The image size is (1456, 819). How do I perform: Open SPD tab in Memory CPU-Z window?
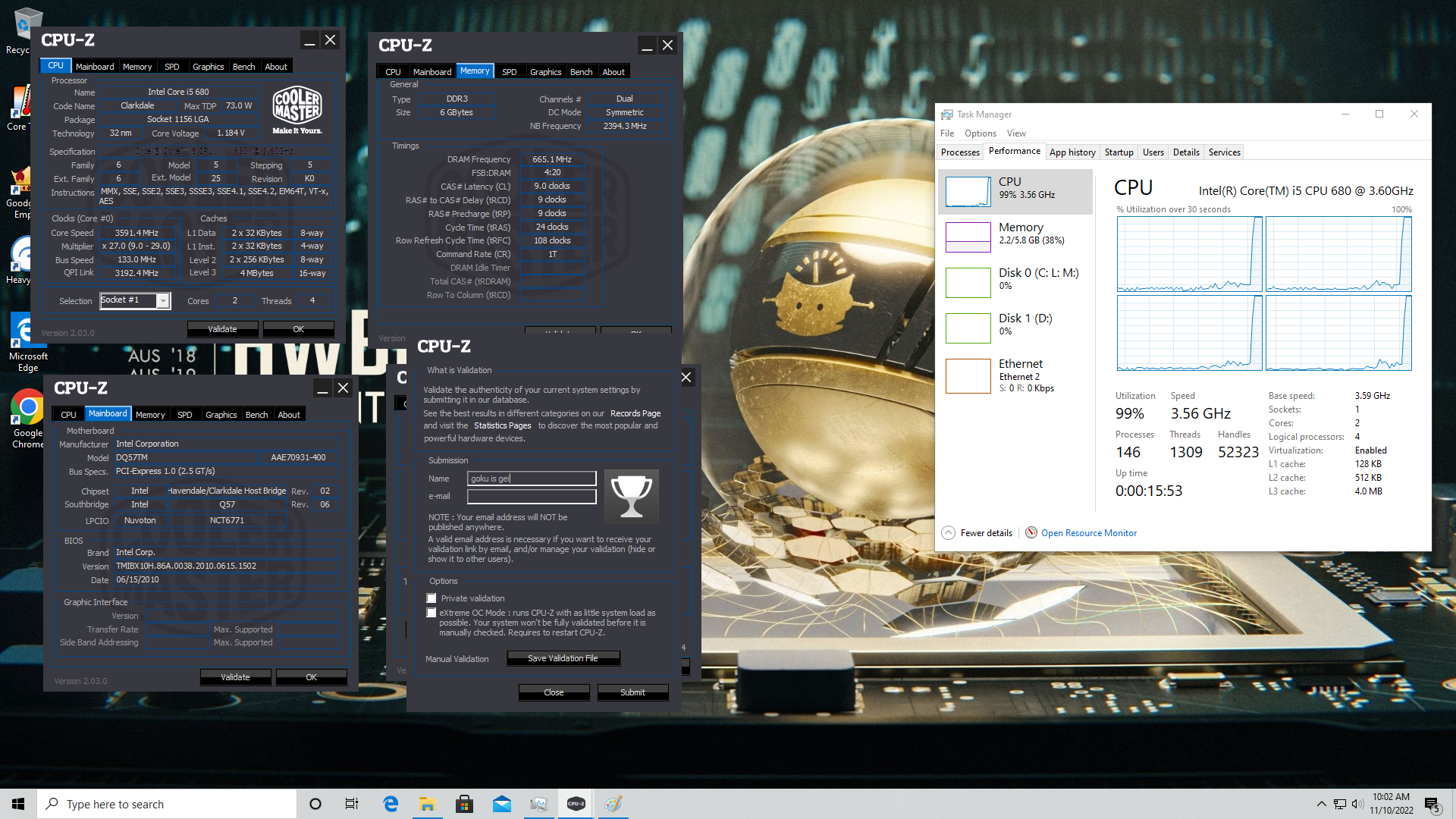(509, 72)
